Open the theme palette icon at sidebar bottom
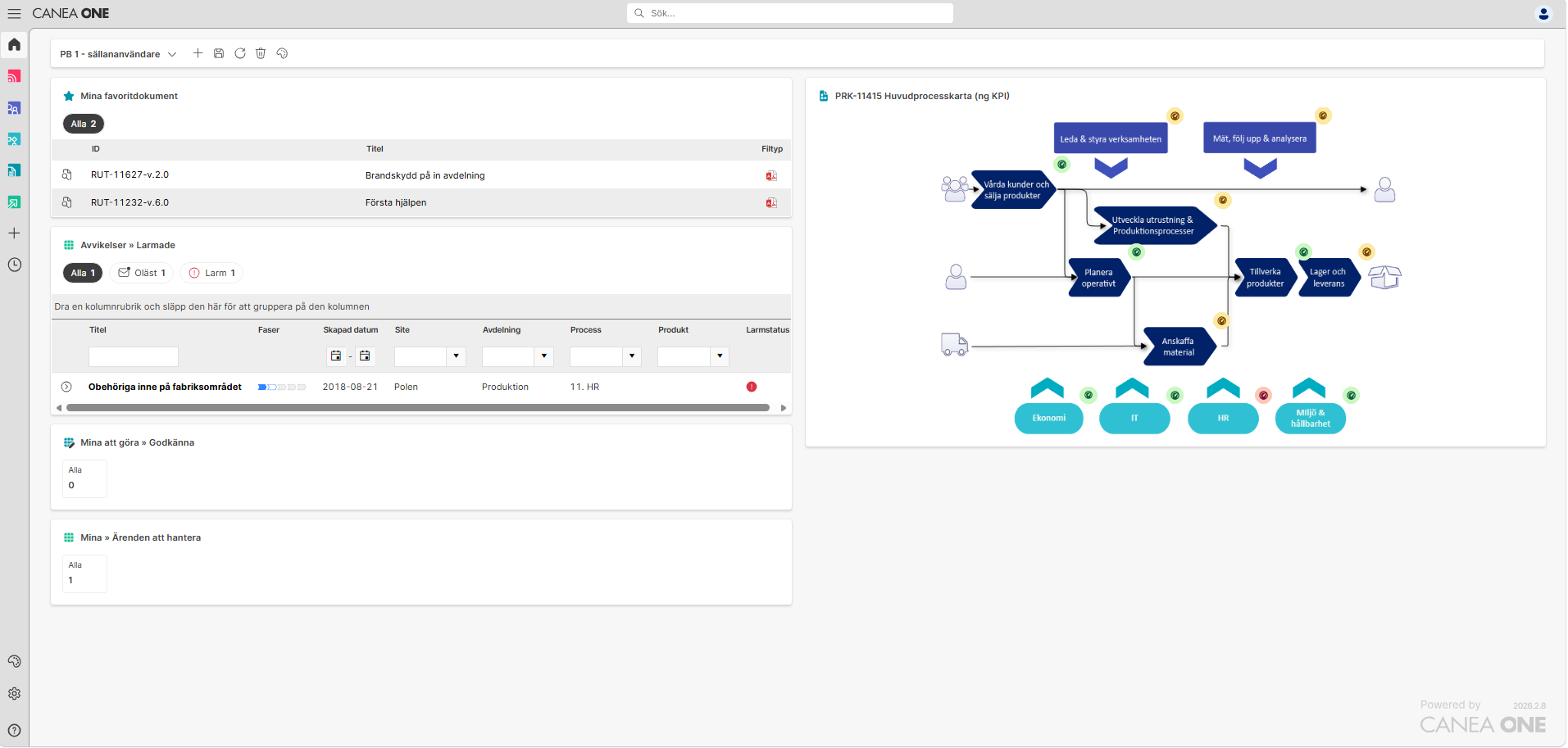This screenshot has height=748, width=1568. point(14,661)
